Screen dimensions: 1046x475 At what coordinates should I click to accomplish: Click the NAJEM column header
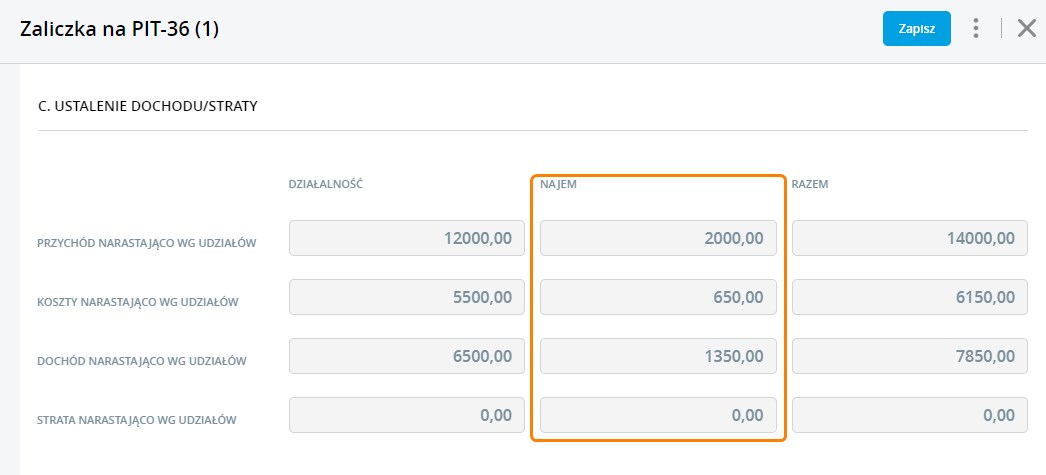(559, 184)
